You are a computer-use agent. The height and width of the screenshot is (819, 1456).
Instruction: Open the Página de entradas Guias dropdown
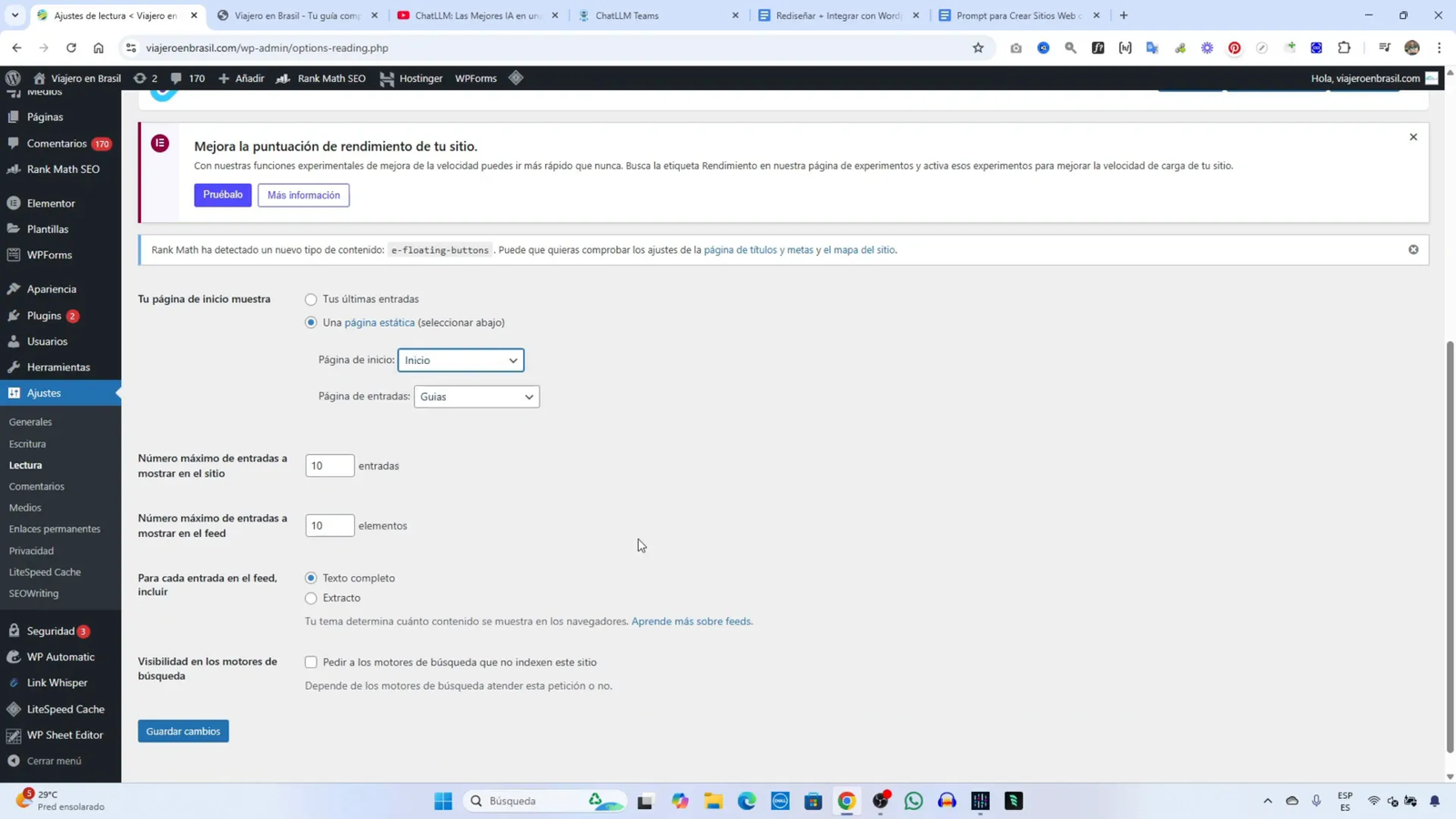(x=476, y=396)
